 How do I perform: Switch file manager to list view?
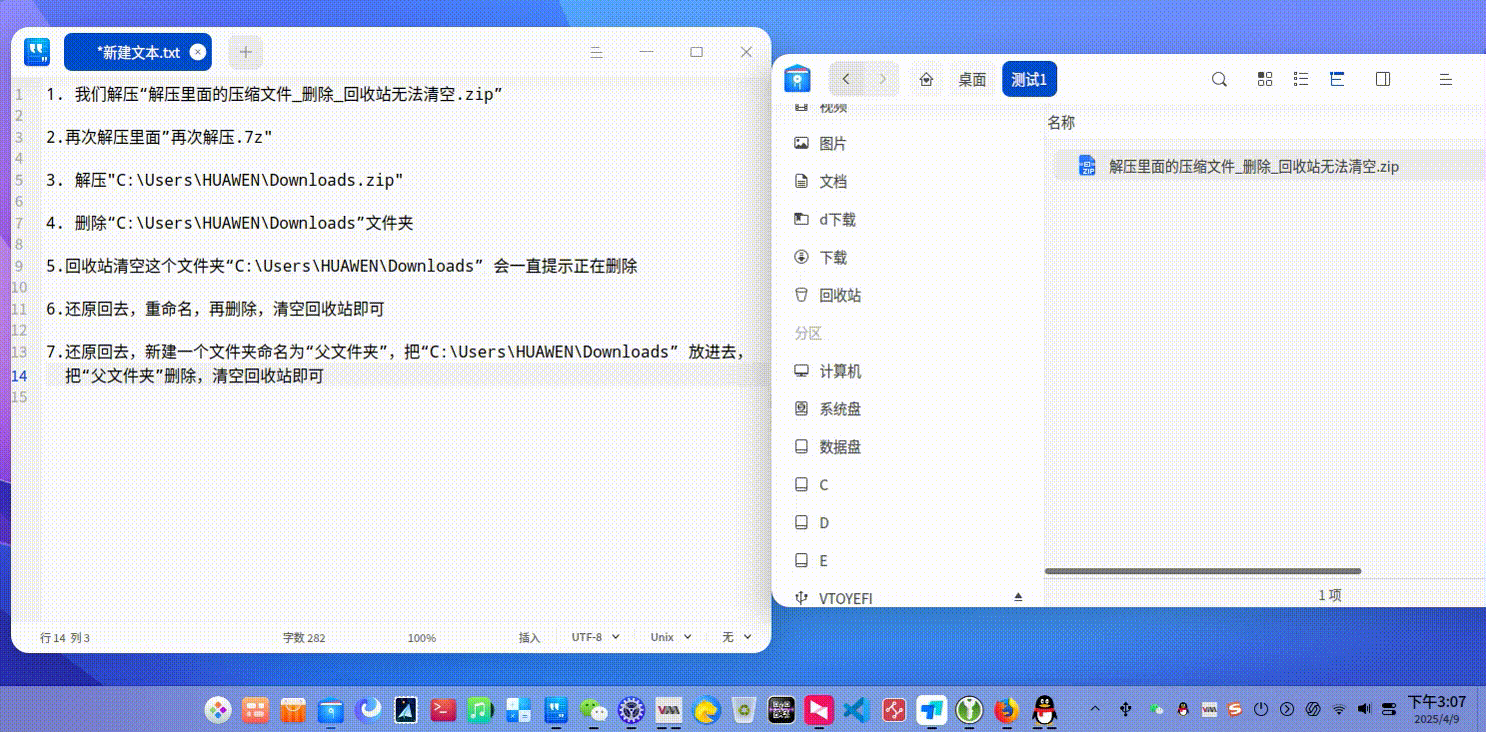[1301, 79]
